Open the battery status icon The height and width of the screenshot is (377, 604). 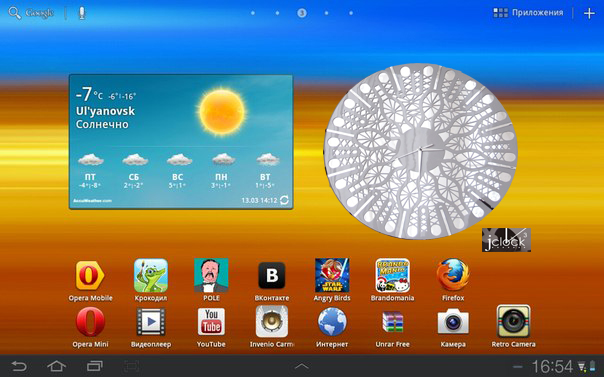[592, 367]
